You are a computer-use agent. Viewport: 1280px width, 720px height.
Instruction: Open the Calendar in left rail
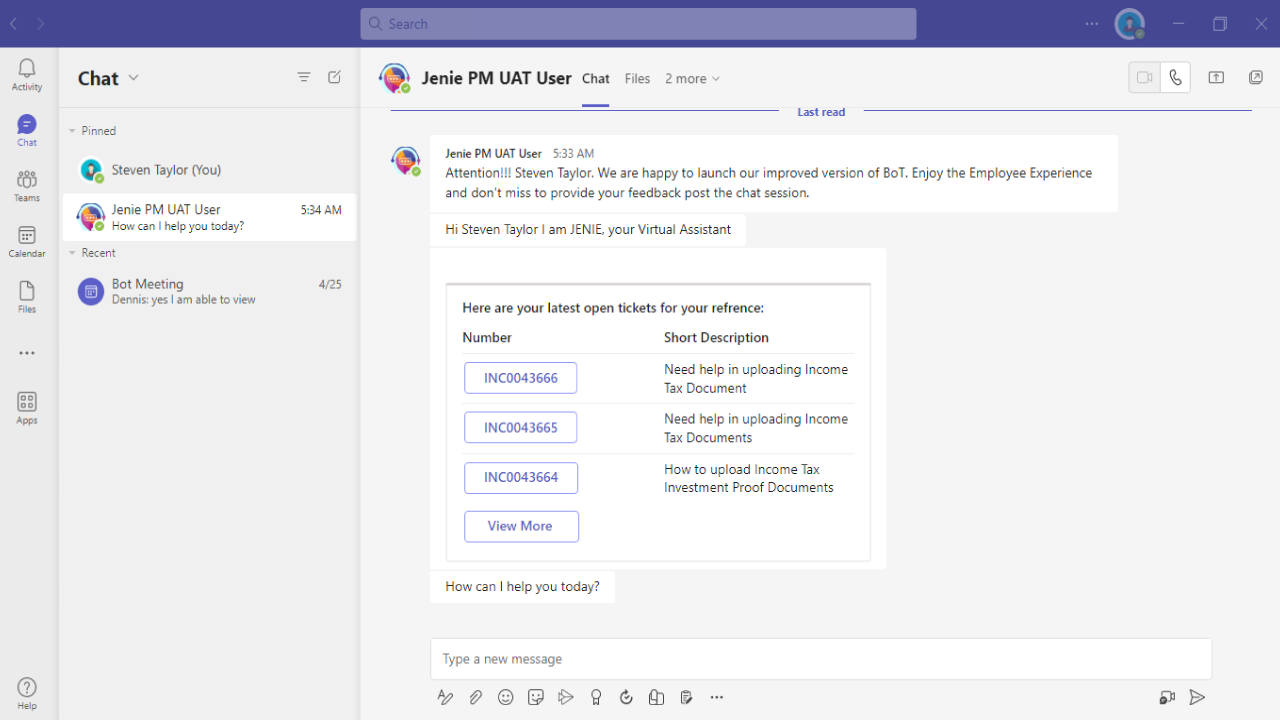27,241
